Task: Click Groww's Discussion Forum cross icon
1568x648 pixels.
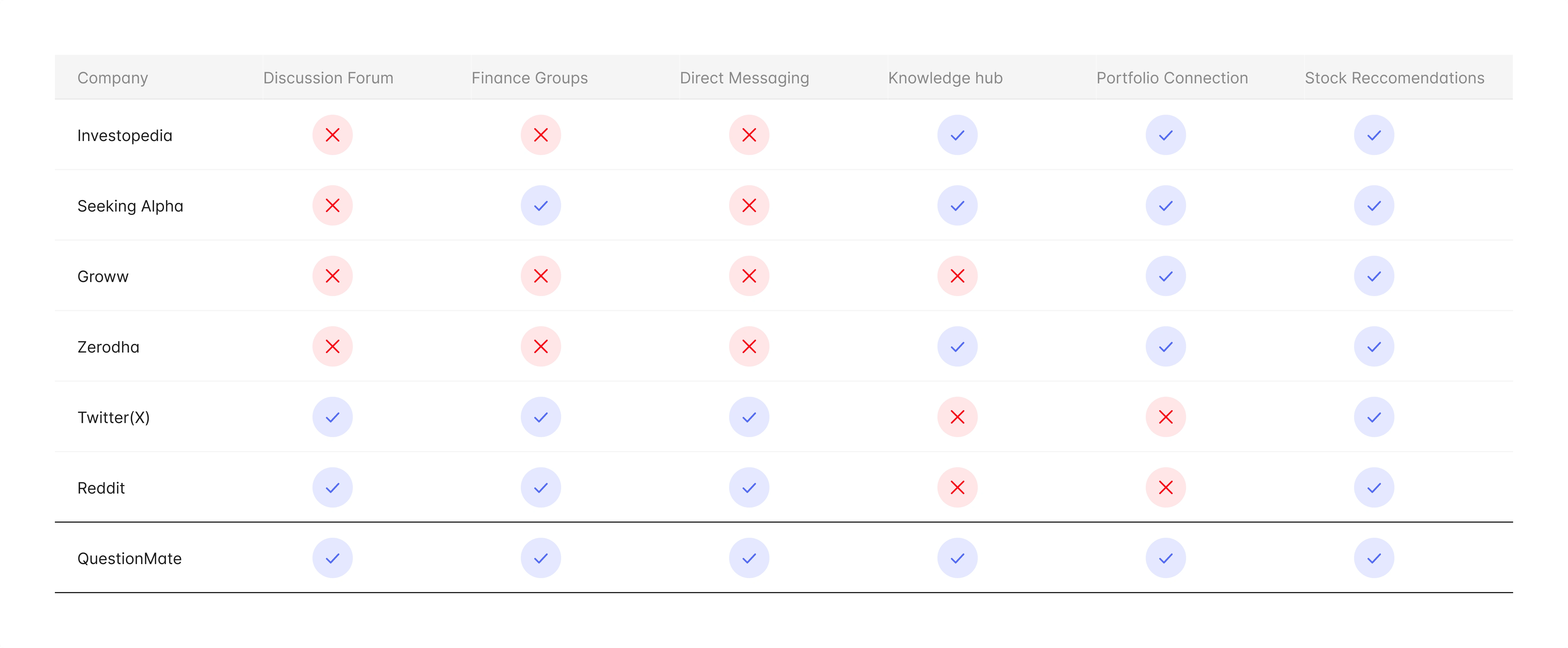Action: click(332, 276)
